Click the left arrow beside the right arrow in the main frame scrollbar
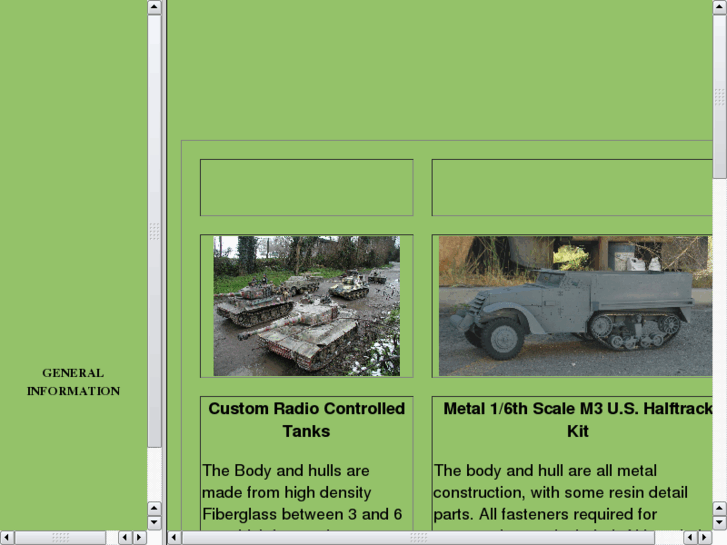 [690, 538]
